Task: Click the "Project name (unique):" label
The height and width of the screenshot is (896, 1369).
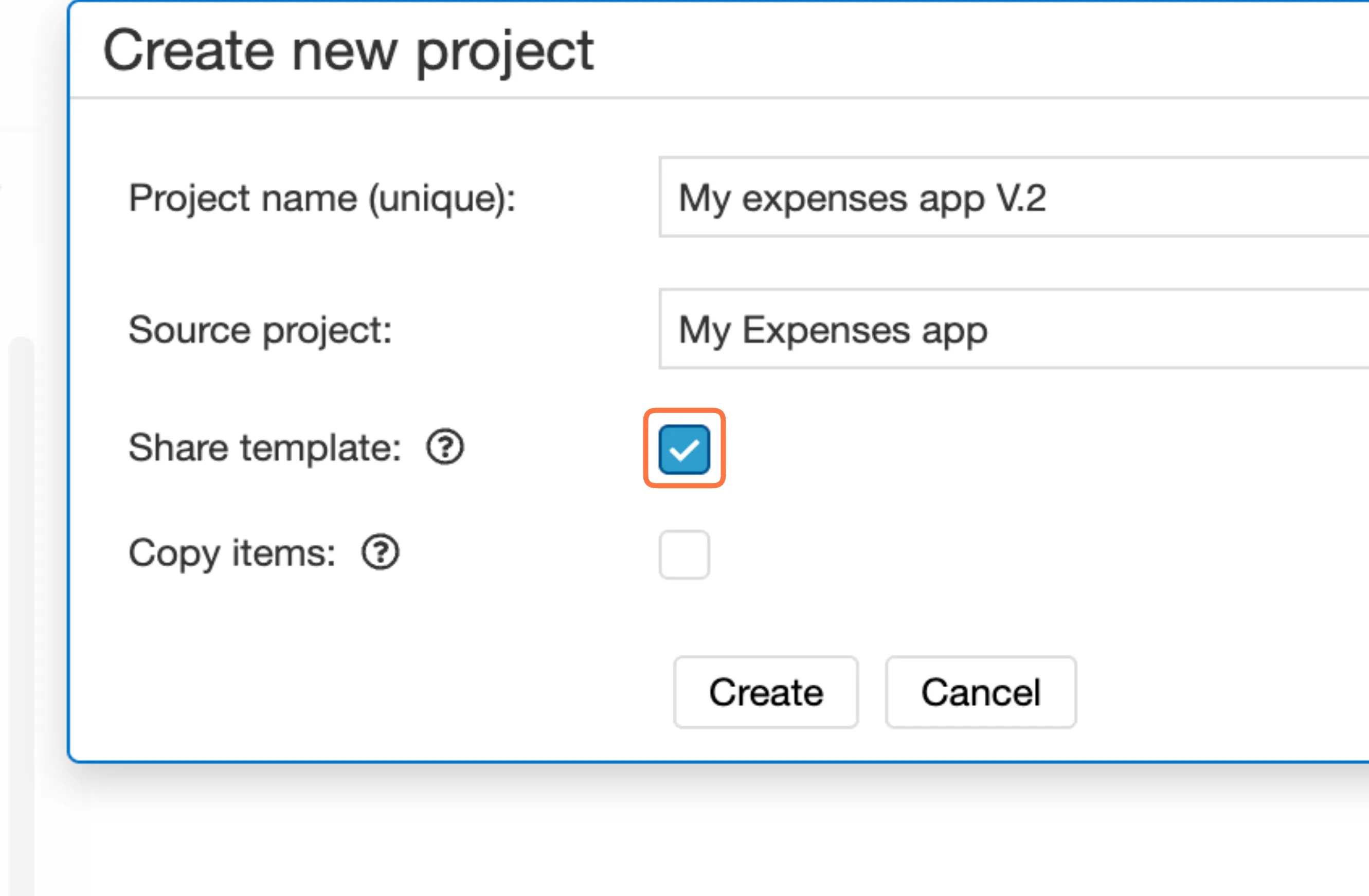Action: 321,199
